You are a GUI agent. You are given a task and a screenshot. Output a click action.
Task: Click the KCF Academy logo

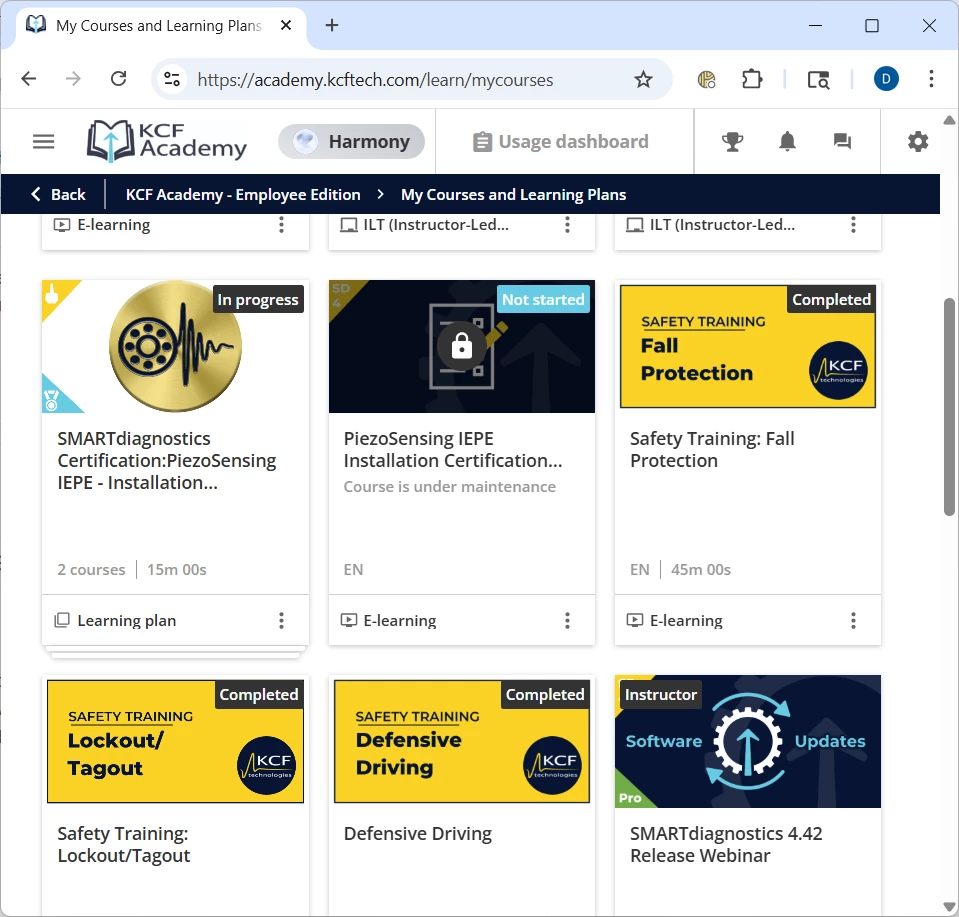[x=166, y=141]
